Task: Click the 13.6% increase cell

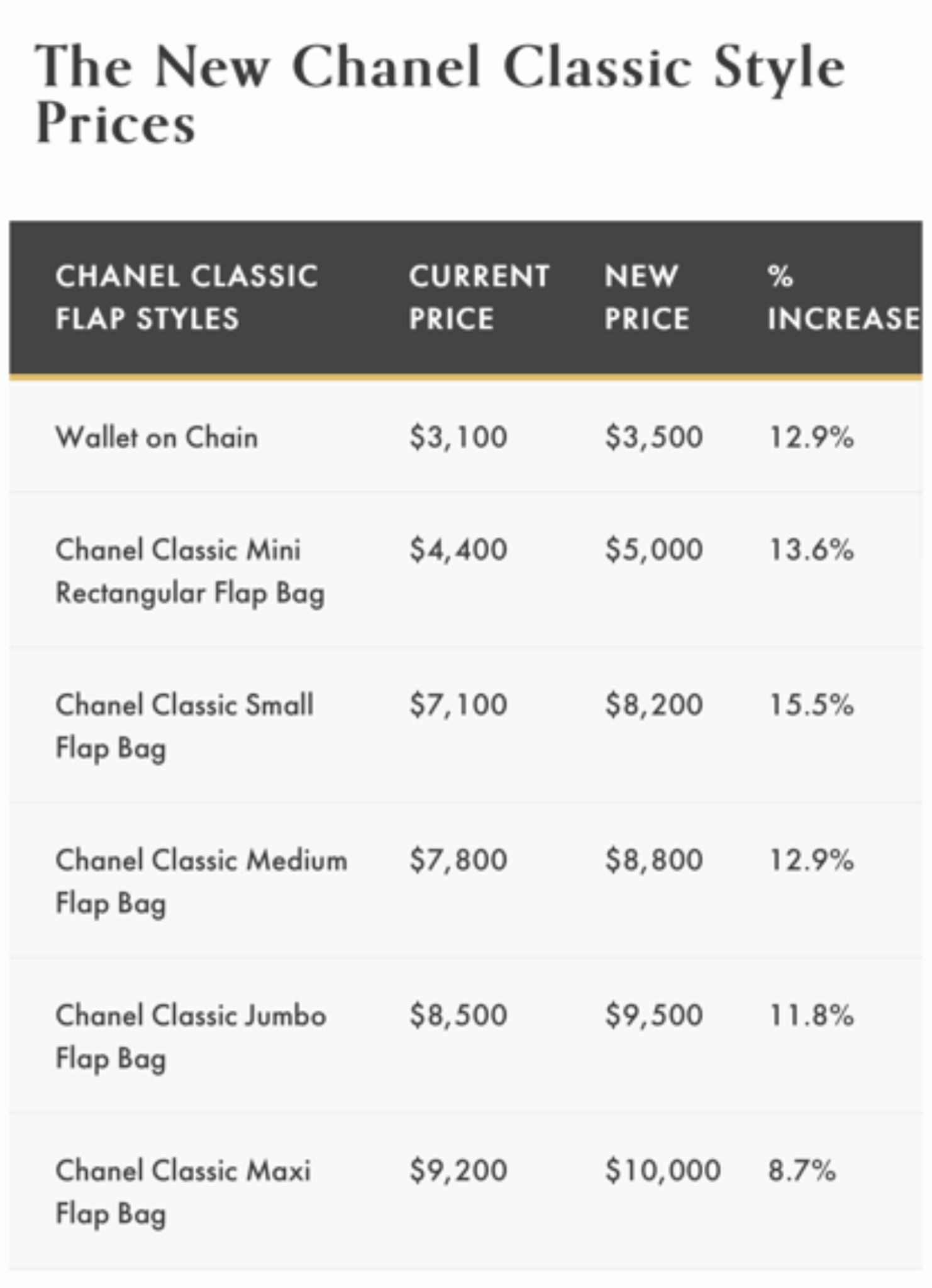Action: [x=811, y=550]
